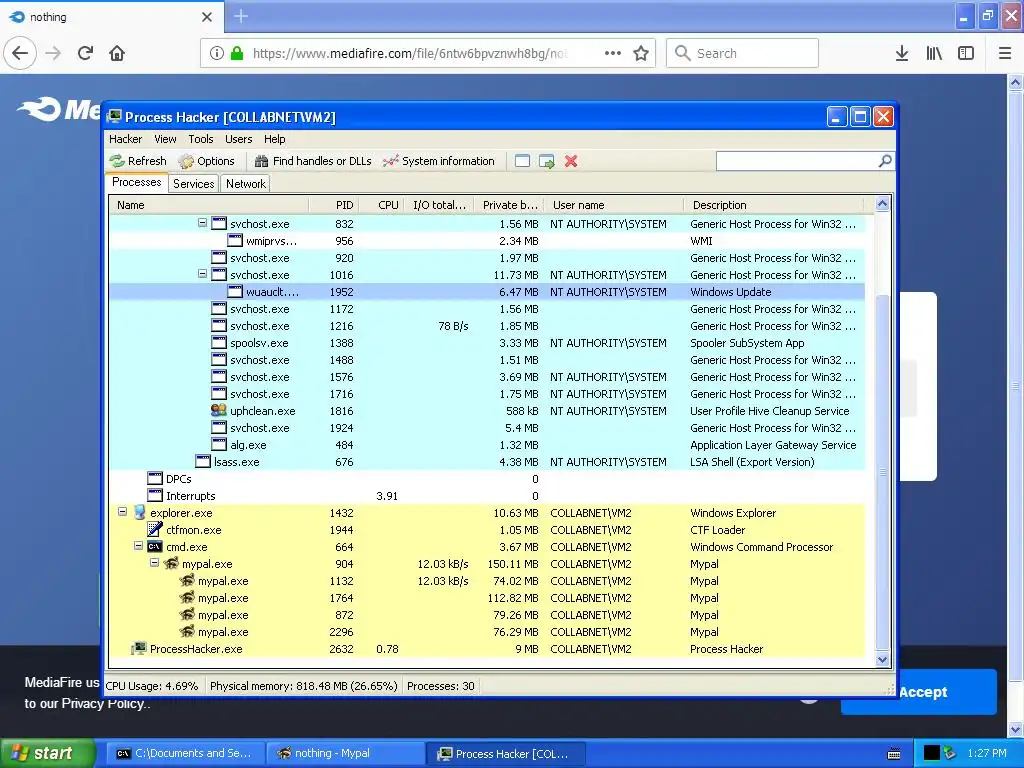Click the uphclean.exe process icon
Viewport: 1024px width, 768px height.
pyautogui.click(x=219, y=411)
